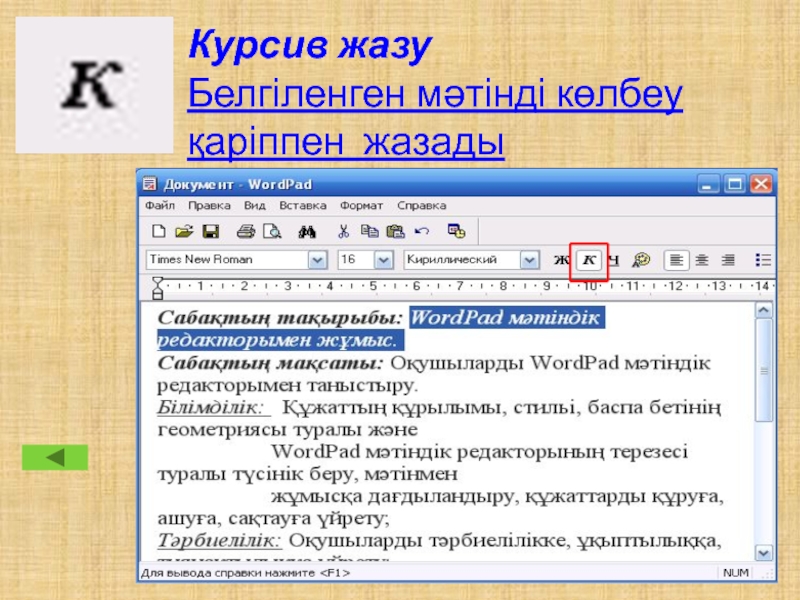Viewport: 800px width, 600px height.
Task: Toggle italic with the К button
Action: pyautogui.click(x=589, y=260)
